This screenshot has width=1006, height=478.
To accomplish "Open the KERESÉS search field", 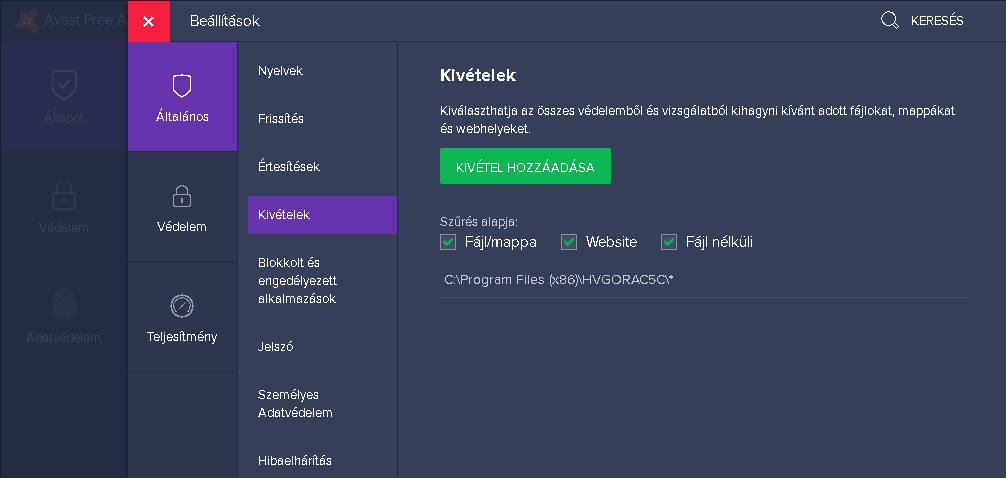I will [937, 21].
